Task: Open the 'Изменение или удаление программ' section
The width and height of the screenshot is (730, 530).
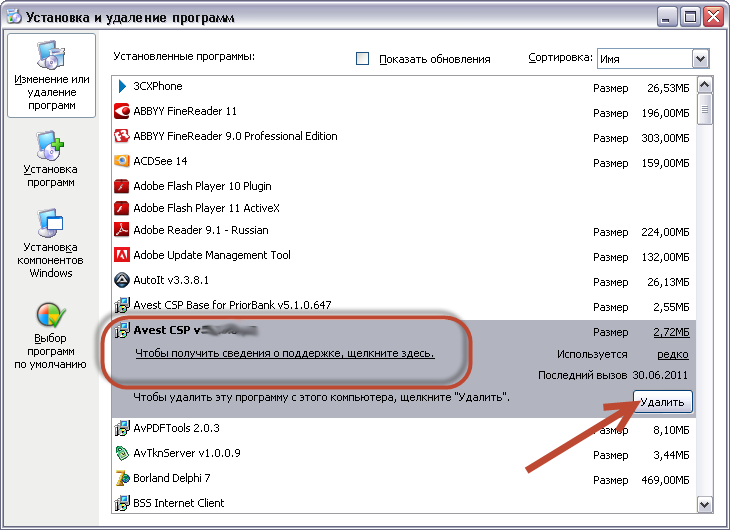Action: [51, 75]
